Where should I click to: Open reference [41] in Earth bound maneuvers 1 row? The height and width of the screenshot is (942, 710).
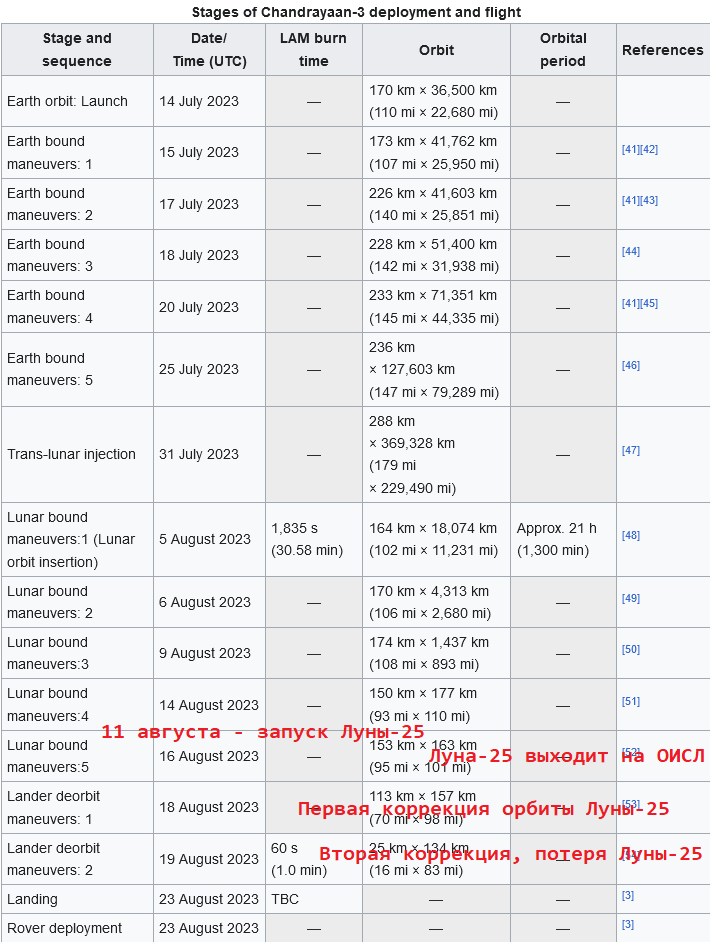tap(631, 150)
